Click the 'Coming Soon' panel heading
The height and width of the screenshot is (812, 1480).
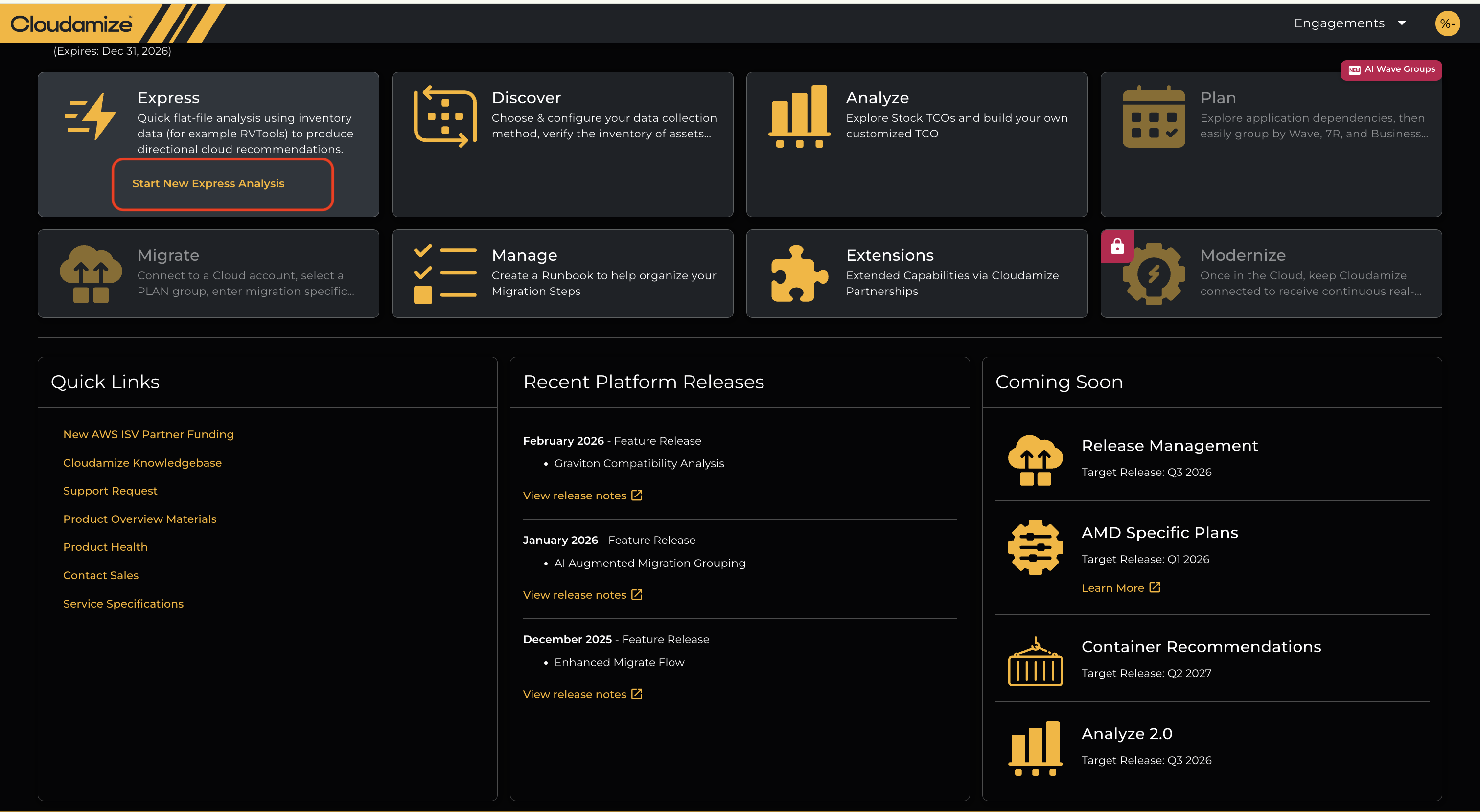coord(1059,382)
